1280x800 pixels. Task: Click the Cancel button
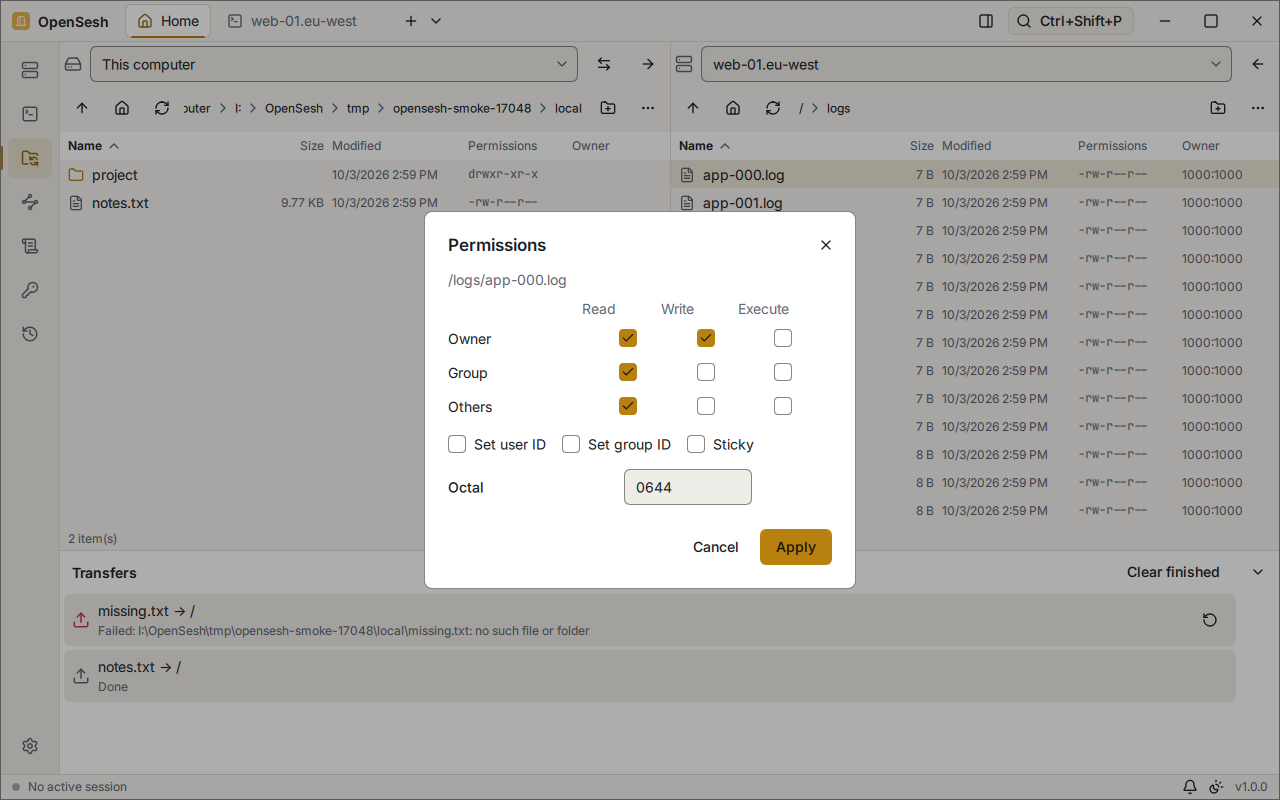click(x=716, y=547)
